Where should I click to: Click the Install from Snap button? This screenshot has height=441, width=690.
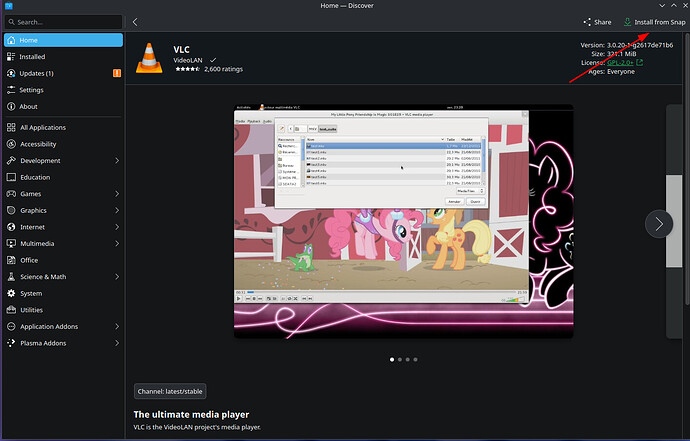pyautogui.click(x=654, y=21)
